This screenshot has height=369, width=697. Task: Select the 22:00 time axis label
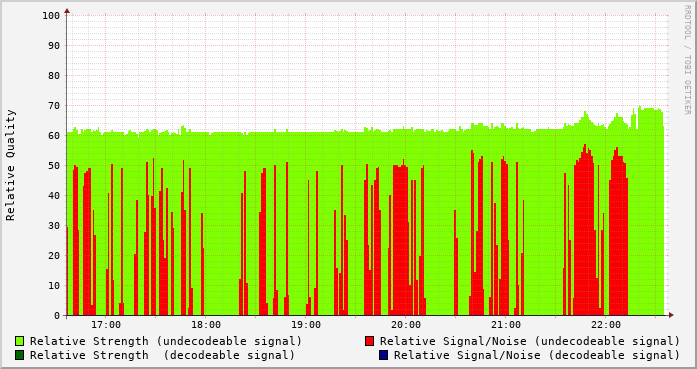(606, 325)
